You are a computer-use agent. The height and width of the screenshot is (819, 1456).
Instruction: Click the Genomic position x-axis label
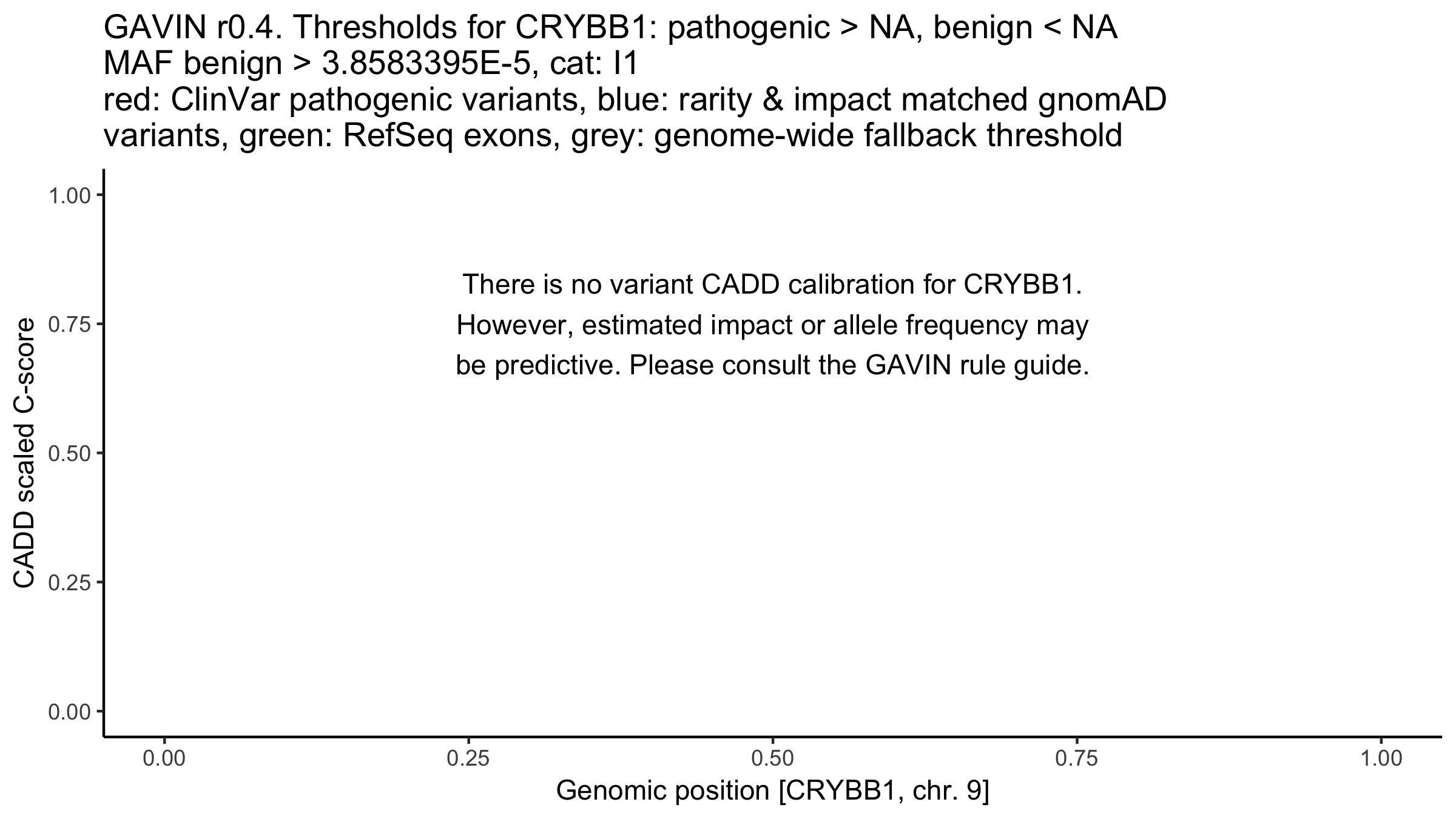(x=772, y=790)
